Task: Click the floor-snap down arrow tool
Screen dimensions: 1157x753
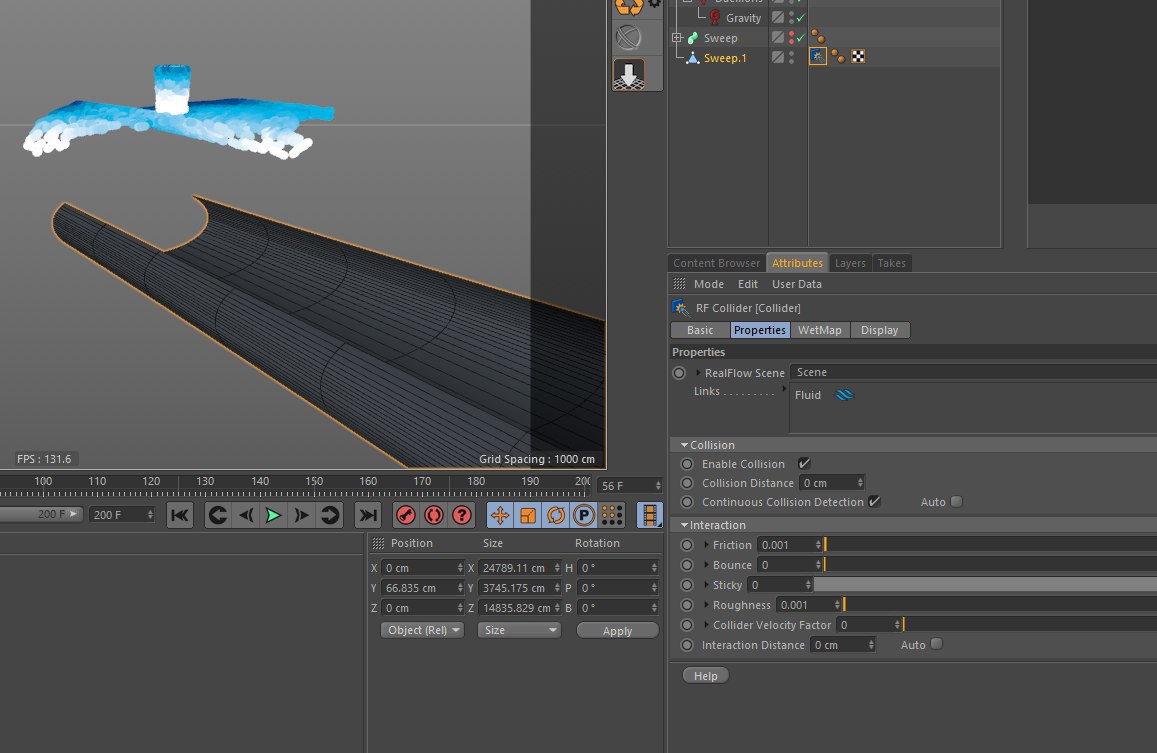Action: 629,75
